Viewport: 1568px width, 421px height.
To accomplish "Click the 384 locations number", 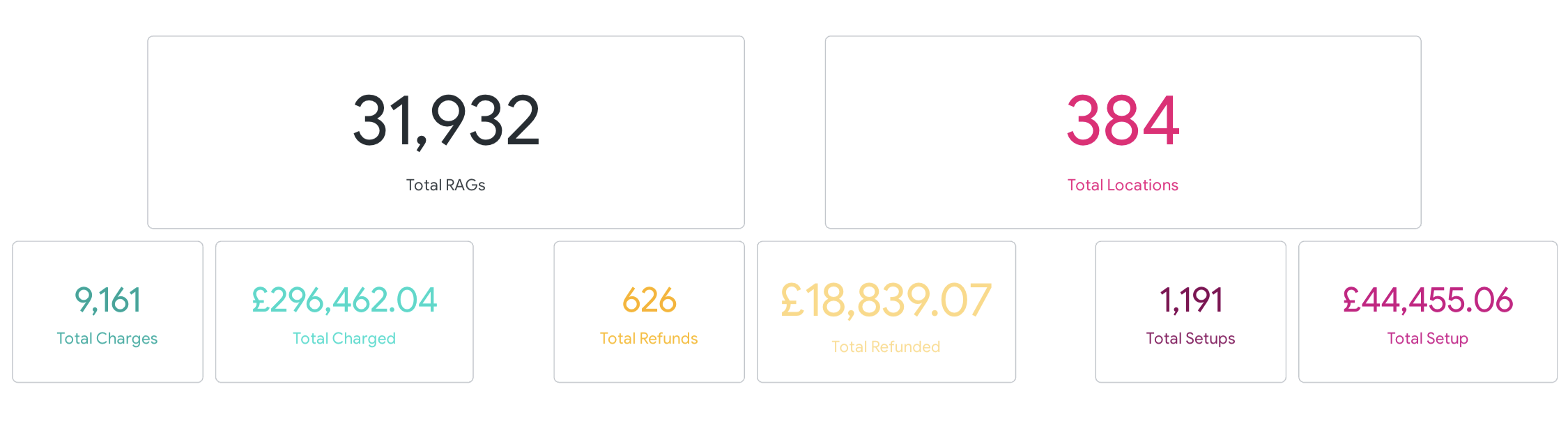I will pos(1123,121).
